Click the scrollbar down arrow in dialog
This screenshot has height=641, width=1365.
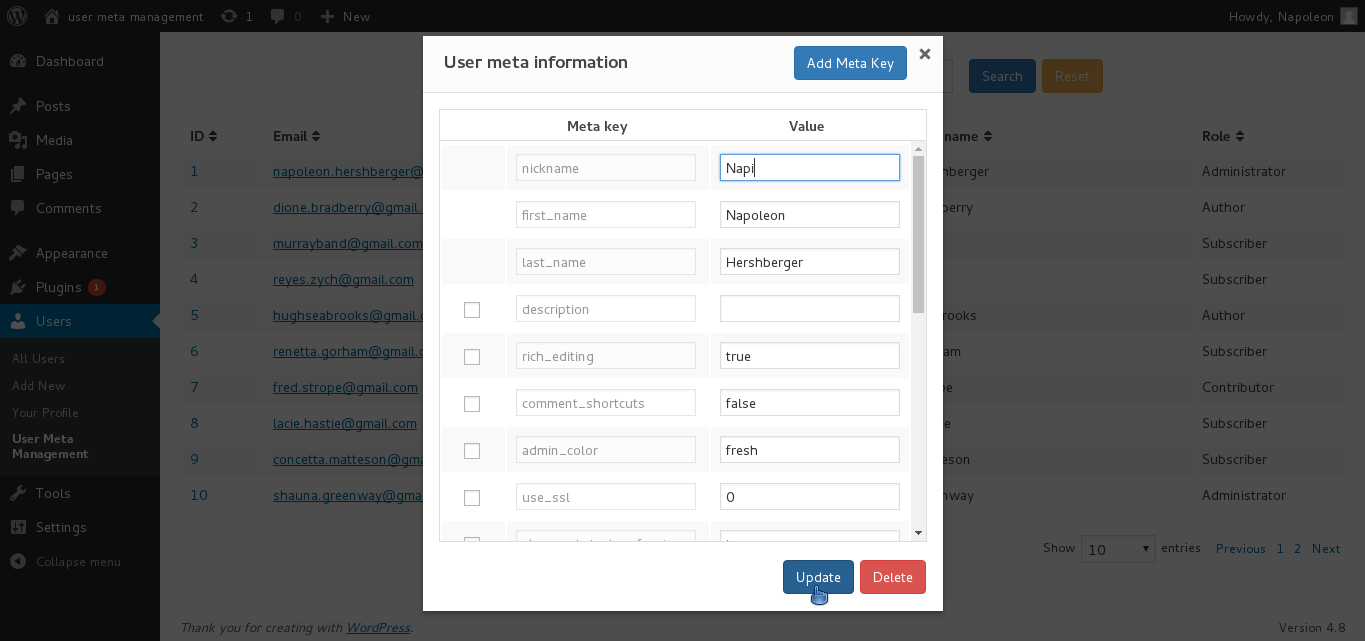coord(919,534)
